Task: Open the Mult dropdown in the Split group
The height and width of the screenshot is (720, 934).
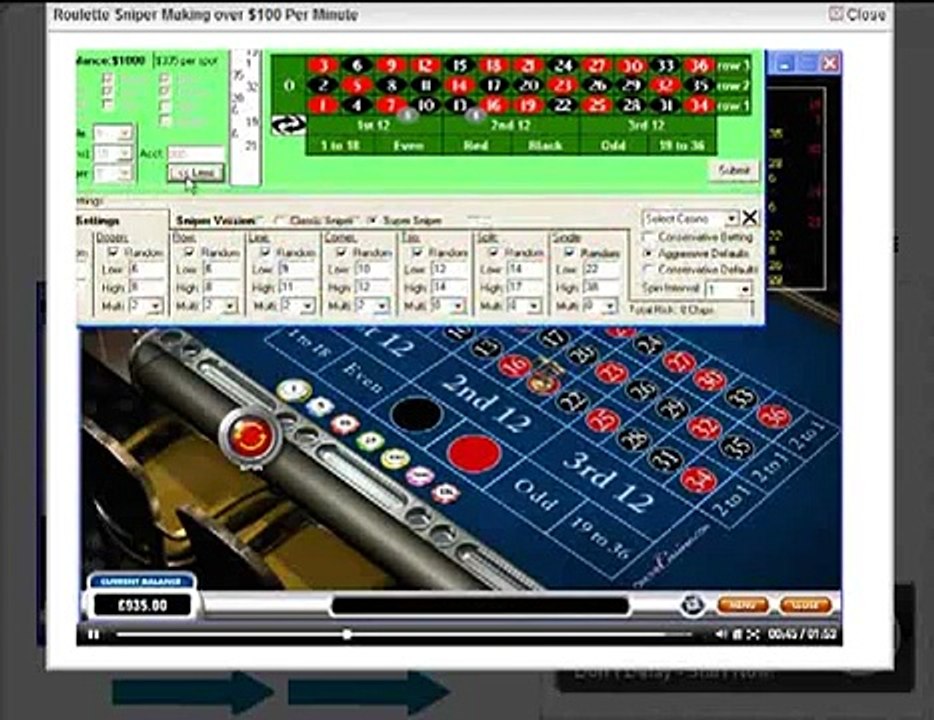Action: 524,306
